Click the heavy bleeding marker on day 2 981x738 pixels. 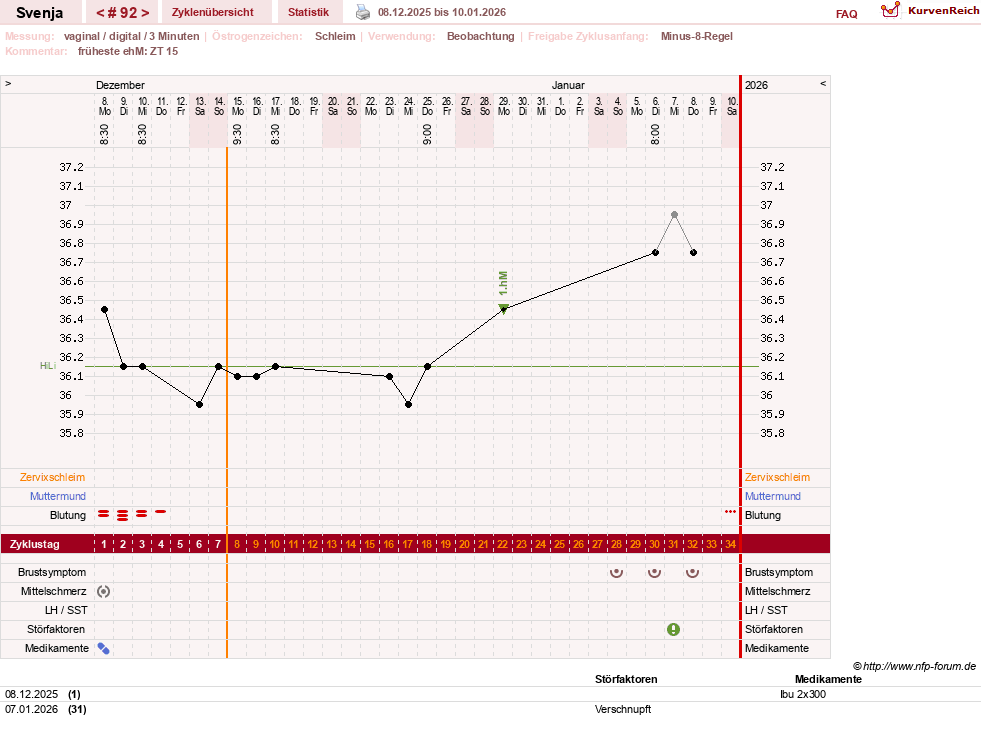click(123, 515)
